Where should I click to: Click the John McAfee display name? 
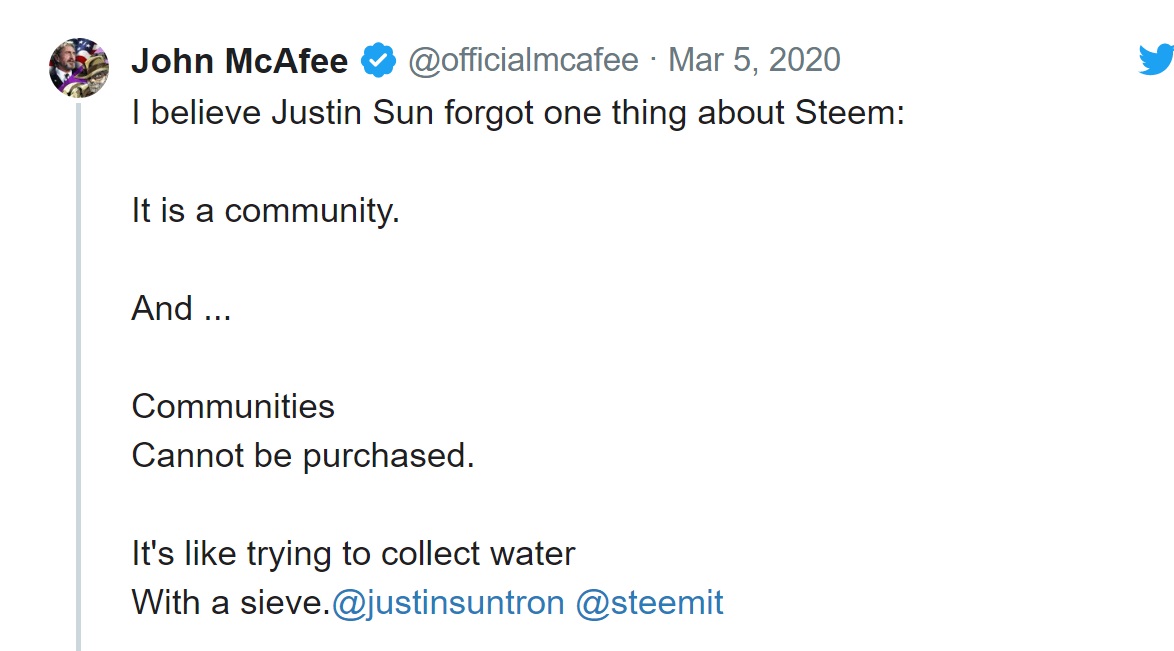(240, 61)
